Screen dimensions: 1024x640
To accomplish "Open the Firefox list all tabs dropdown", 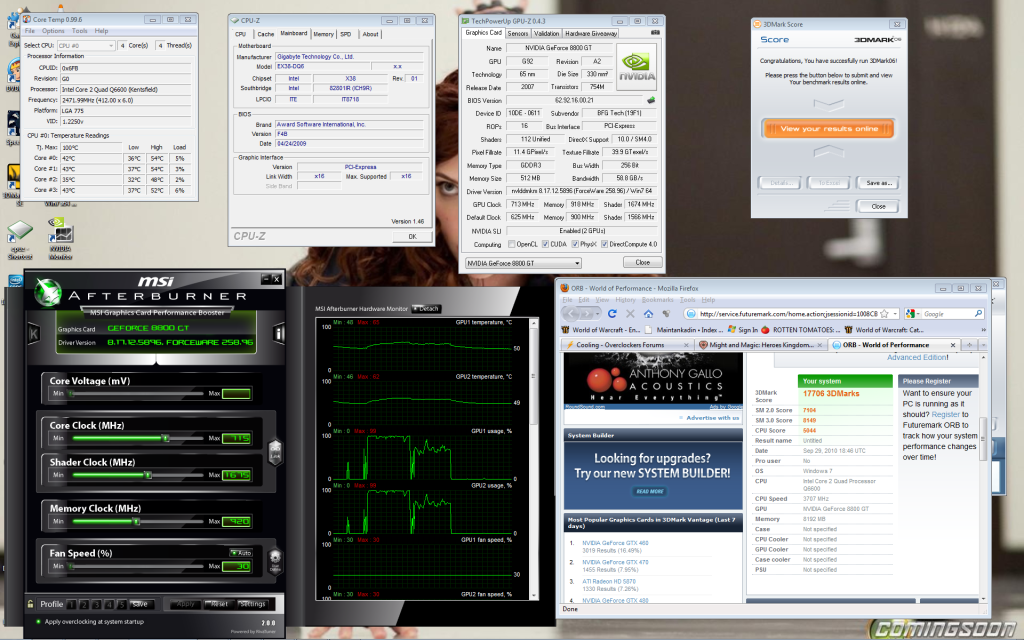I will pos(983,345).
